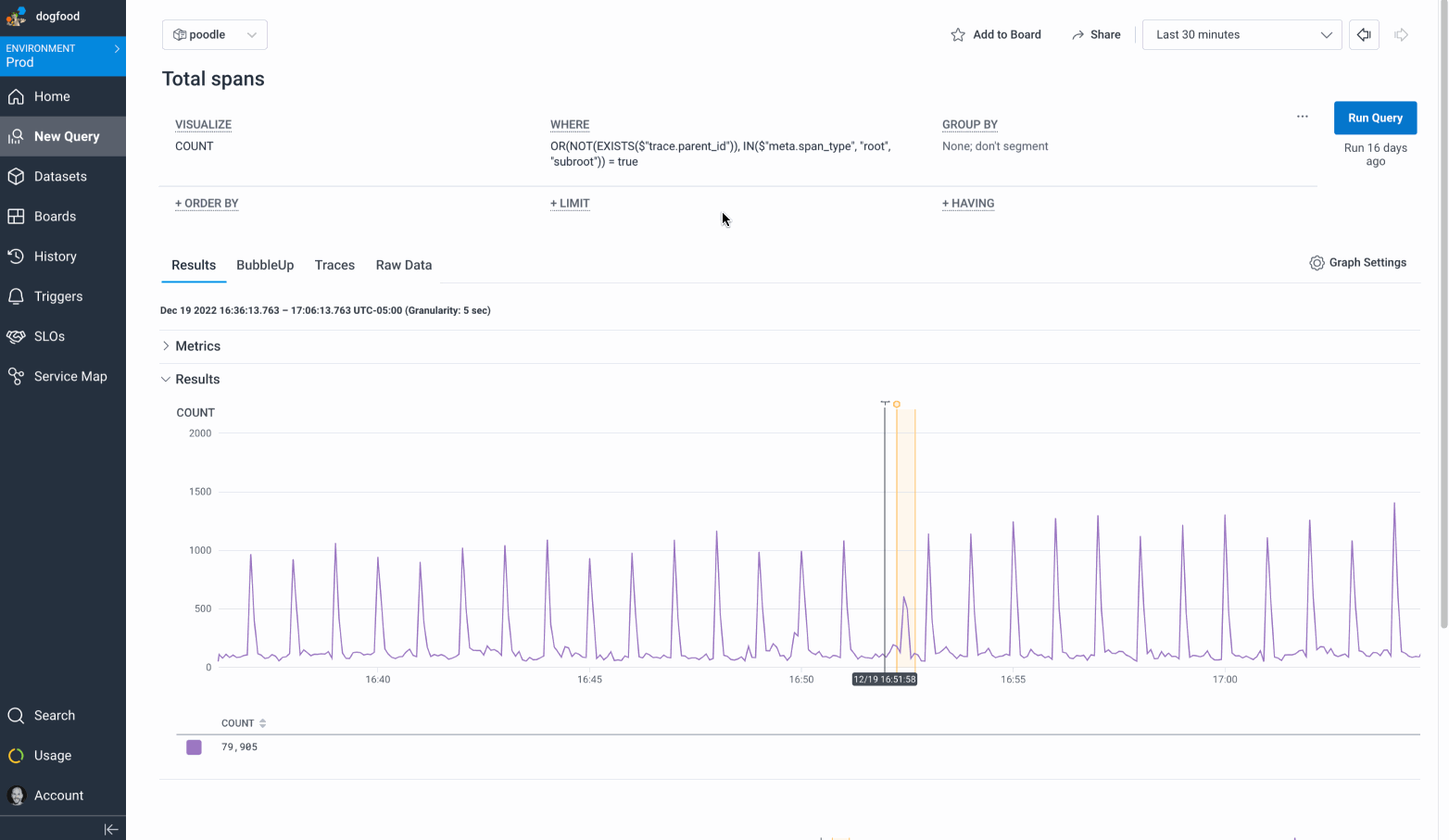Click the SLOs handshake icon
Image resolution: width=1449 pixels, height=840 pixels.
coord(16,336)
